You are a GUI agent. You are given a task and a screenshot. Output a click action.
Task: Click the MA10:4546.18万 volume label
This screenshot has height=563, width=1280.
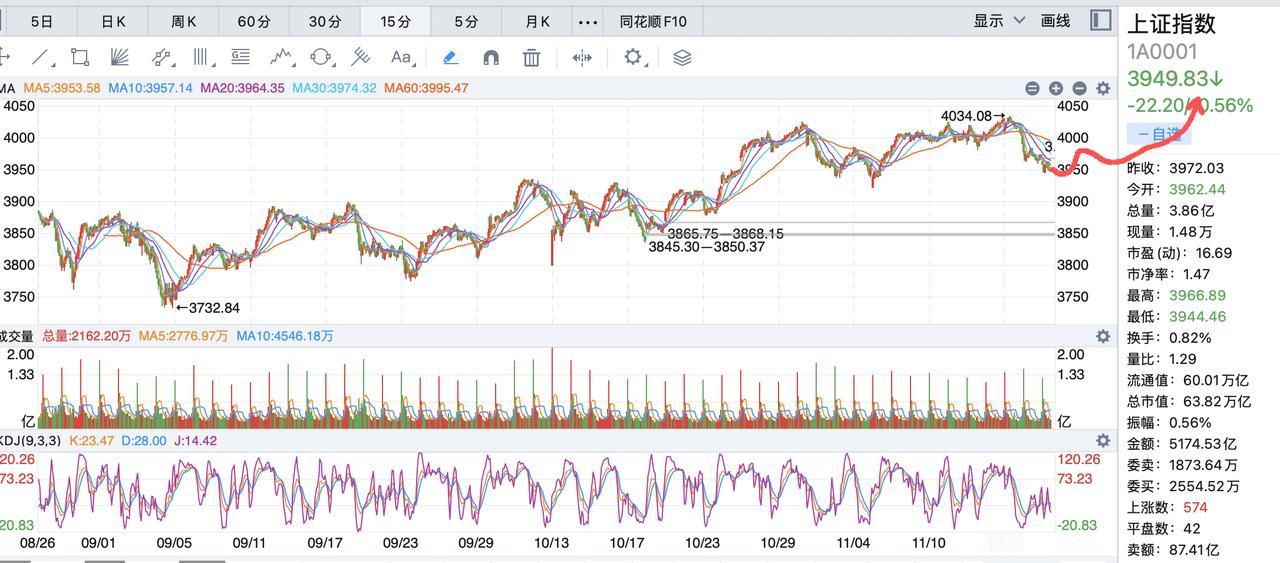click(285, 336)
